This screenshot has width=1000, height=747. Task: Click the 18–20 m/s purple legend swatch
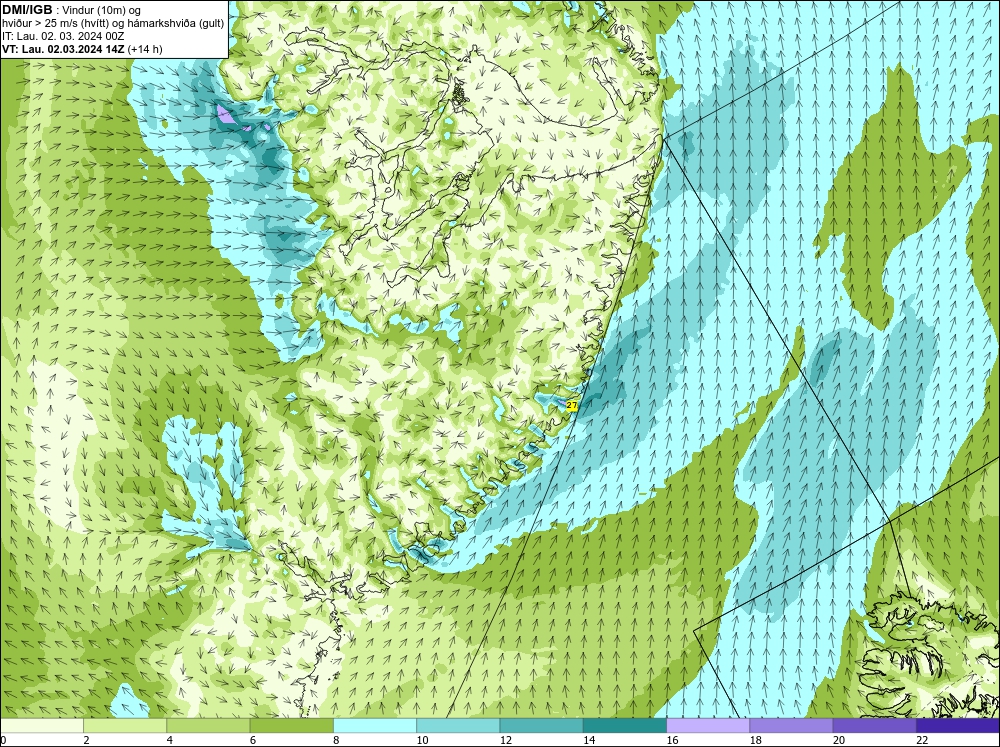tap(791, 726)
